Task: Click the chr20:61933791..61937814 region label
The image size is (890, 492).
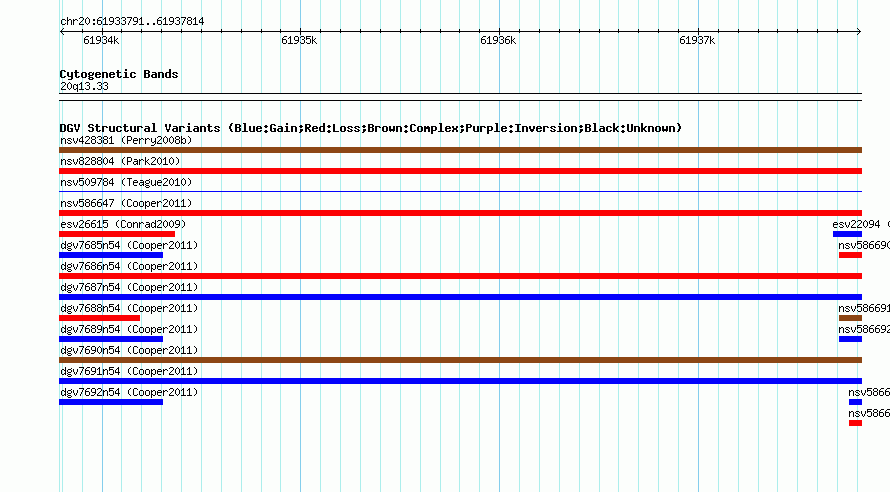Action: [x=132, y=22]
